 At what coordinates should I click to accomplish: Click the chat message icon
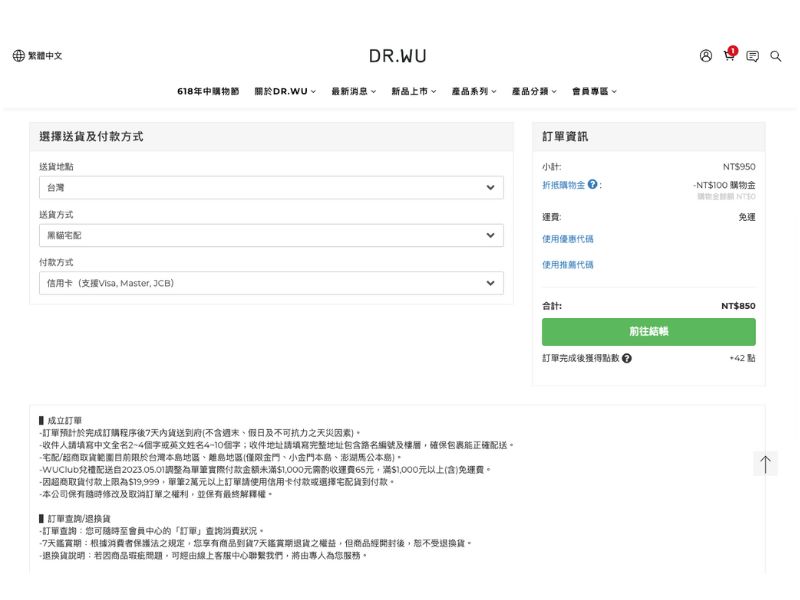pyautogui.click(x=752, y=56)
